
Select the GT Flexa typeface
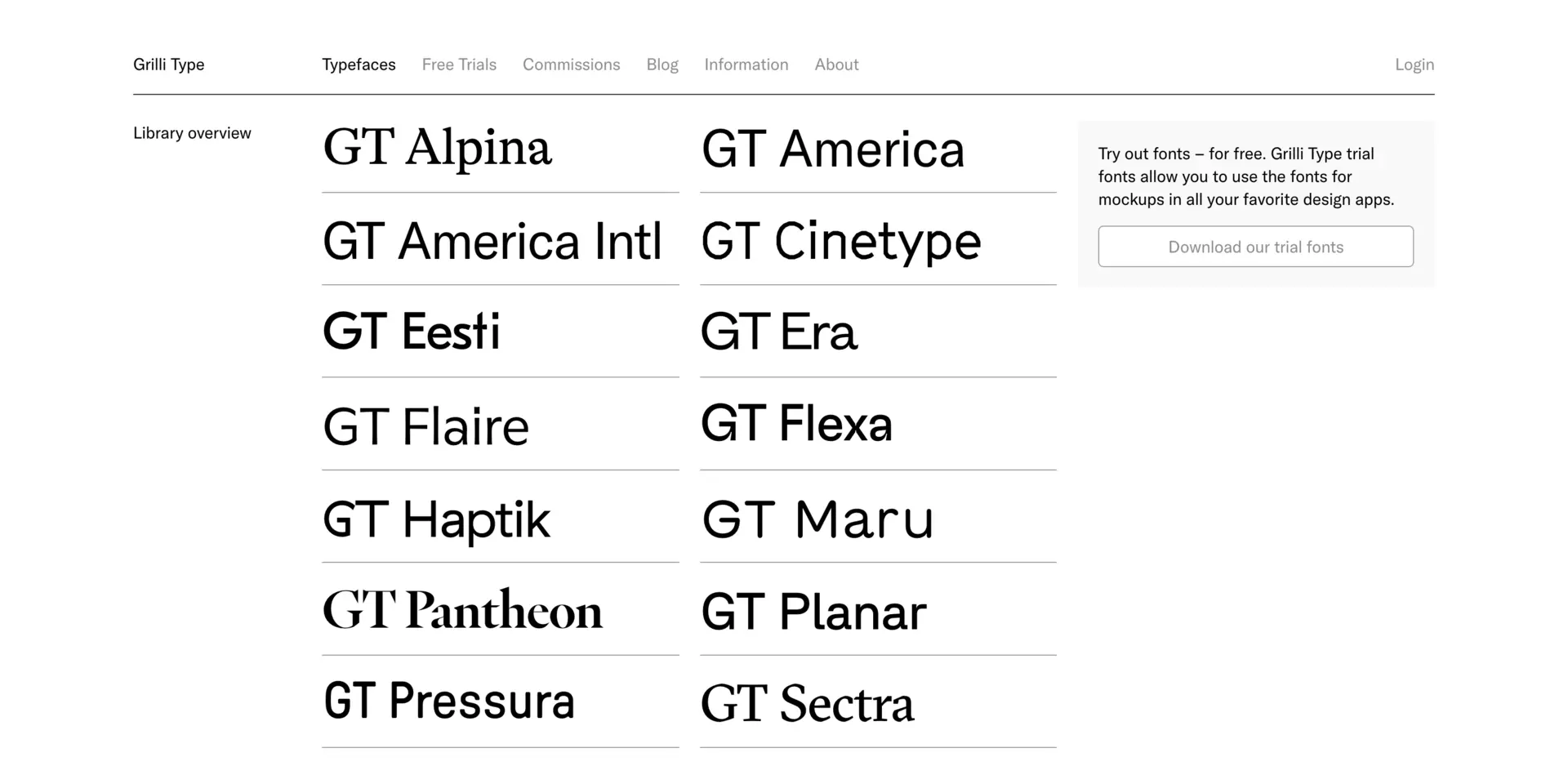[x=797, y=424]
